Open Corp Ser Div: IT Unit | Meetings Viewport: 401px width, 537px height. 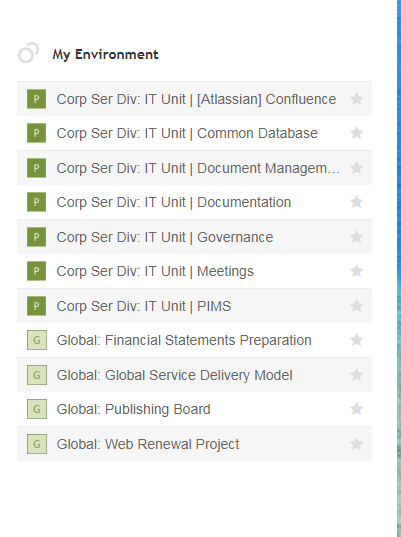point(155,271)
